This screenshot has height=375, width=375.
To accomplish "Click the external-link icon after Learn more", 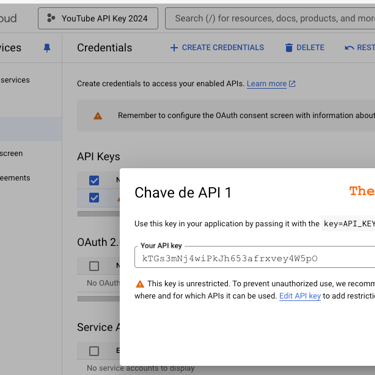I will 292,84.
